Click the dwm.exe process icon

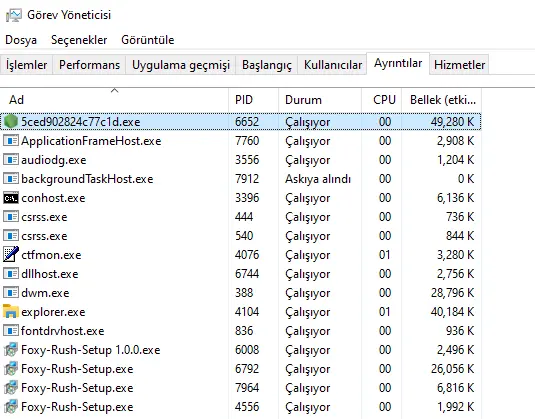(x=11, y=293)
